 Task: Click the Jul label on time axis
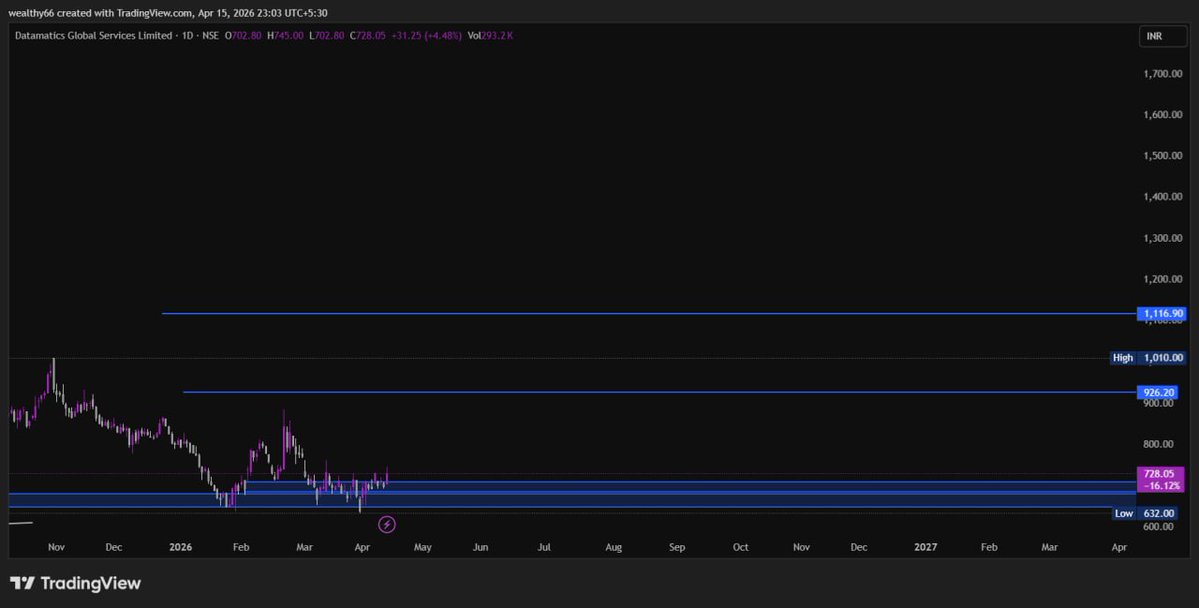pos(544,548)
